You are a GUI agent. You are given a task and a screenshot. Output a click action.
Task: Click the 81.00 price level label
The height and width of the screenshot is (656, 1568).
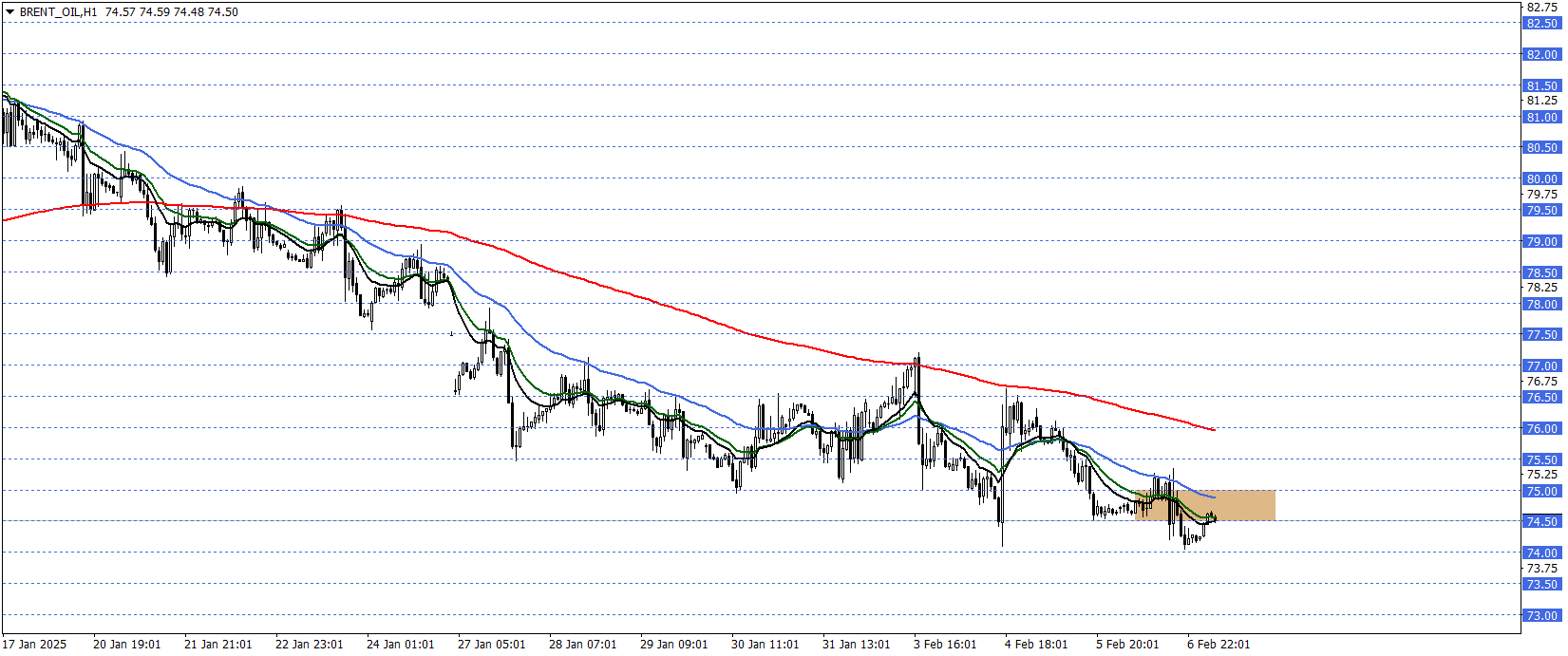pyautogui.click(x=1542, y=117)
